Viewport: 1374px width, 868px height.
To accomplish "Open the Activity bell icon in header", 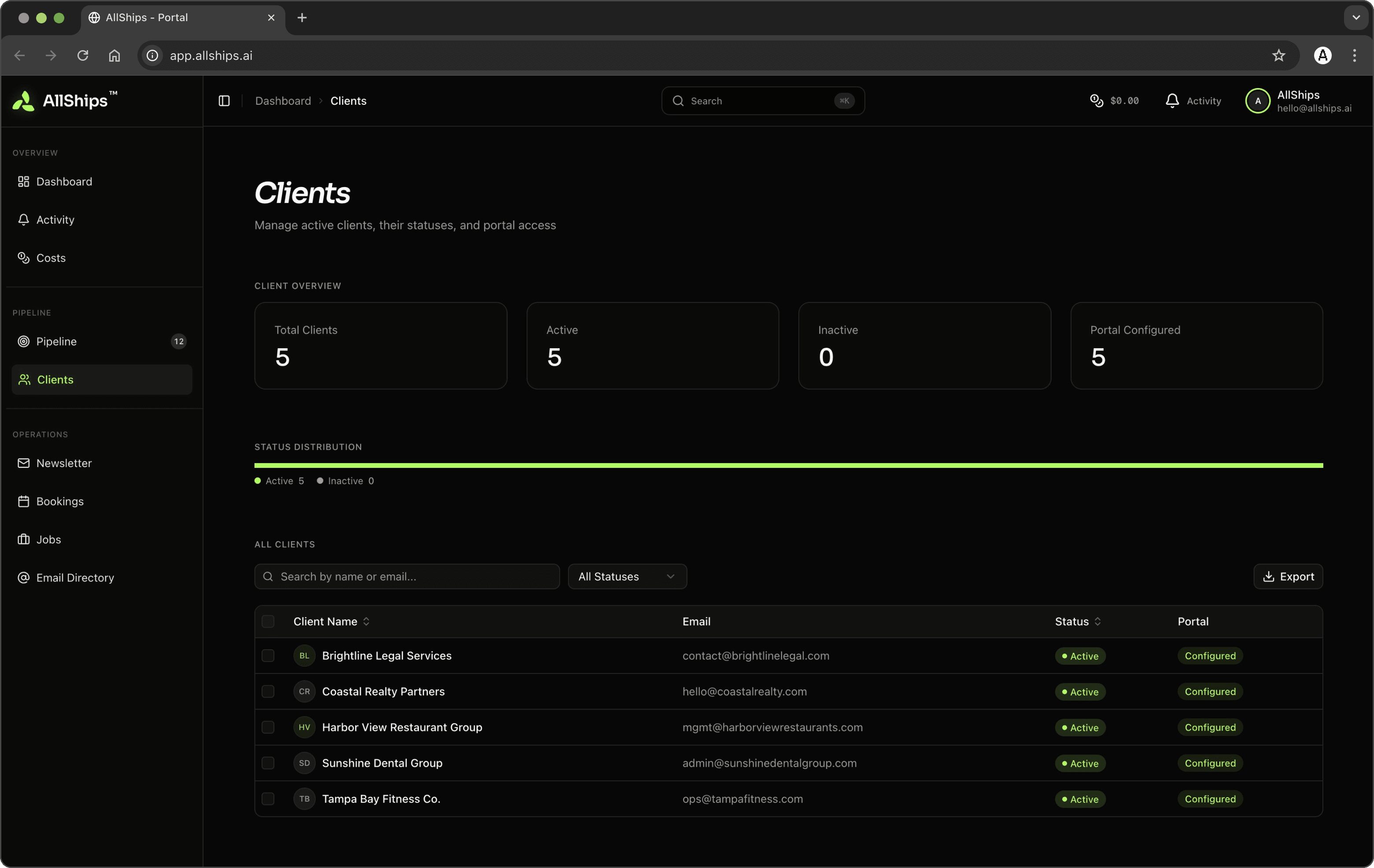I will pos(1172,101).
